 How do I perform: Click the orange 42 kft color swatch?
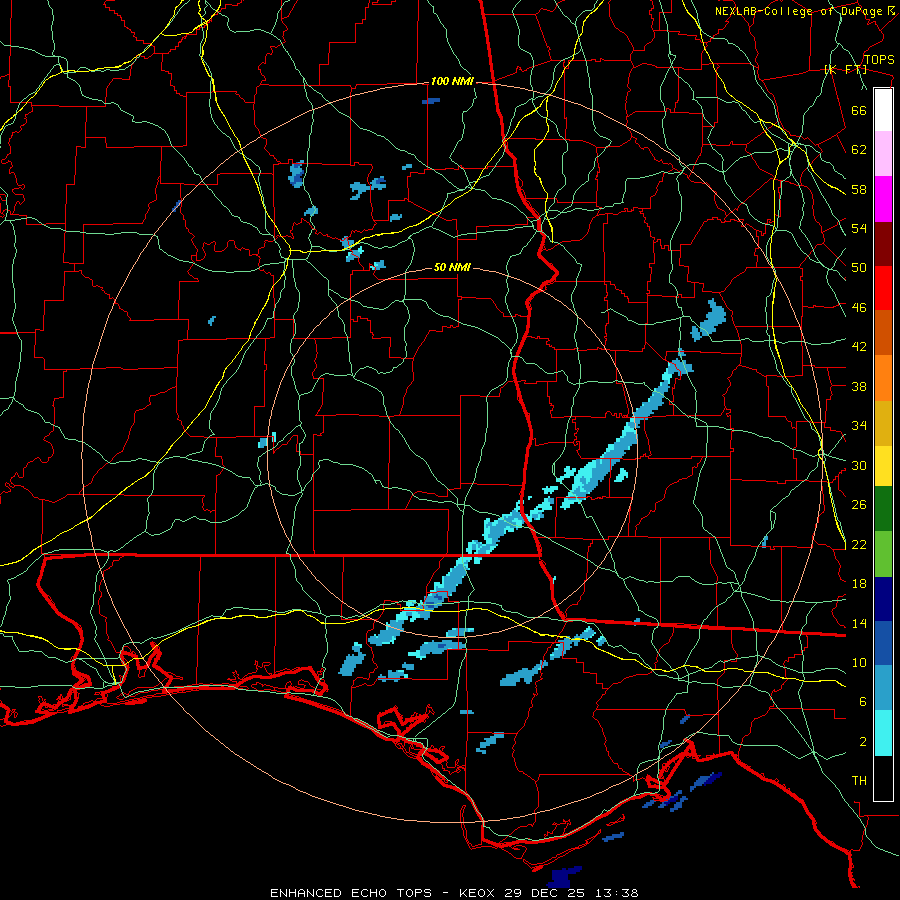[x=883, y=378]
